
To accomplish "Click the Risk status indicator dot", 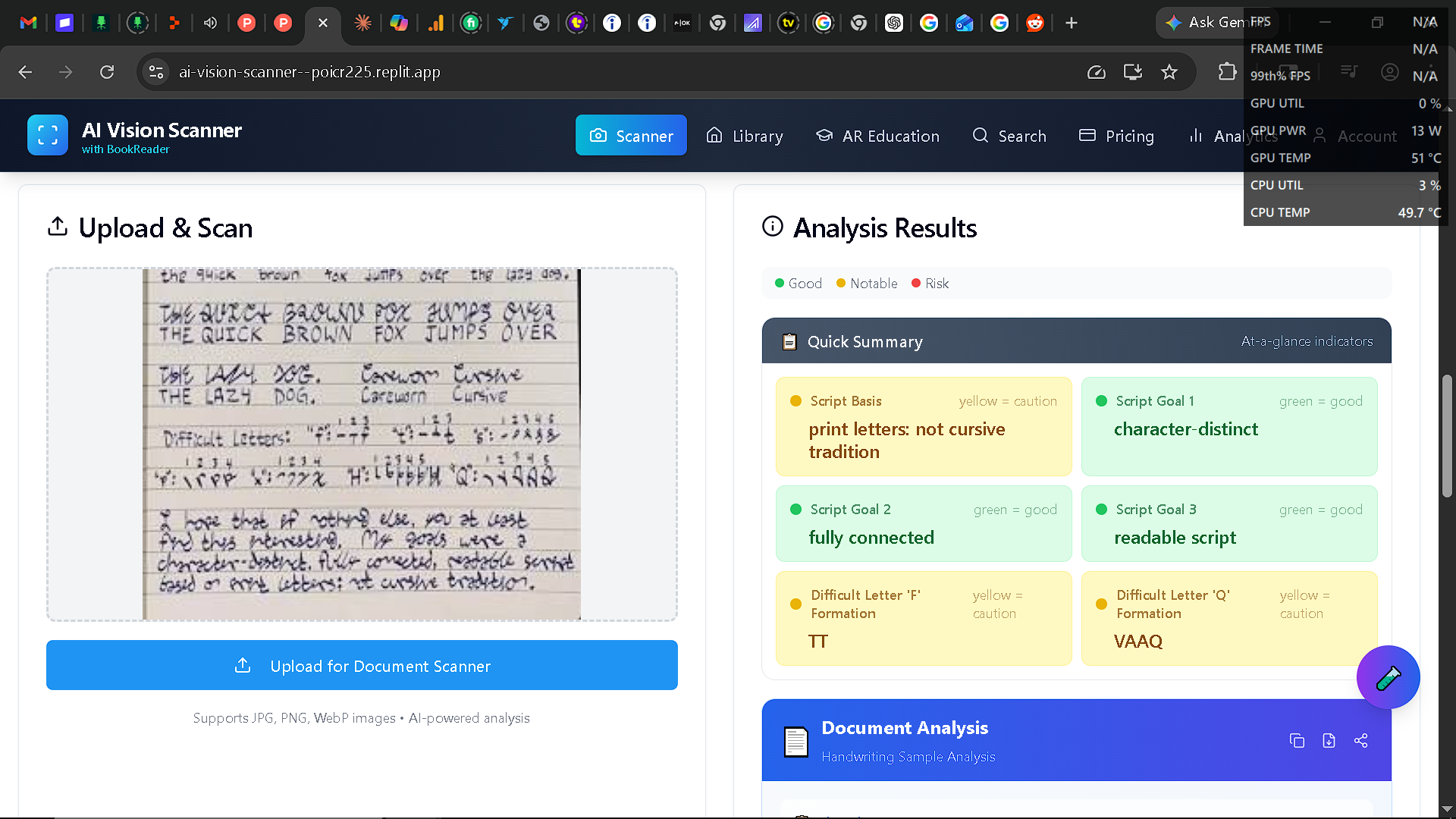I will pos(915,283).
